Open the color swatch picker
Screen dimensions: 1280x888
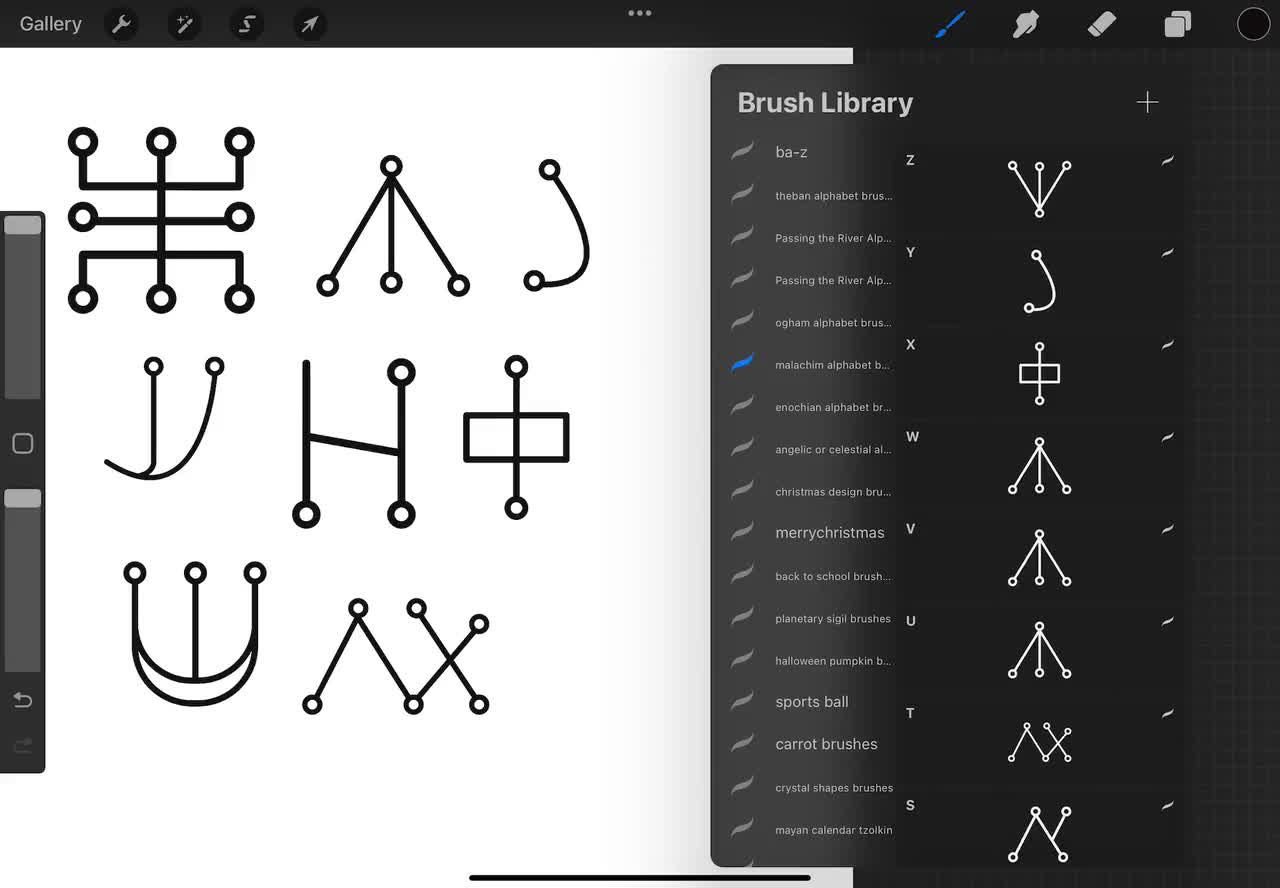[x=1253, y=23]
